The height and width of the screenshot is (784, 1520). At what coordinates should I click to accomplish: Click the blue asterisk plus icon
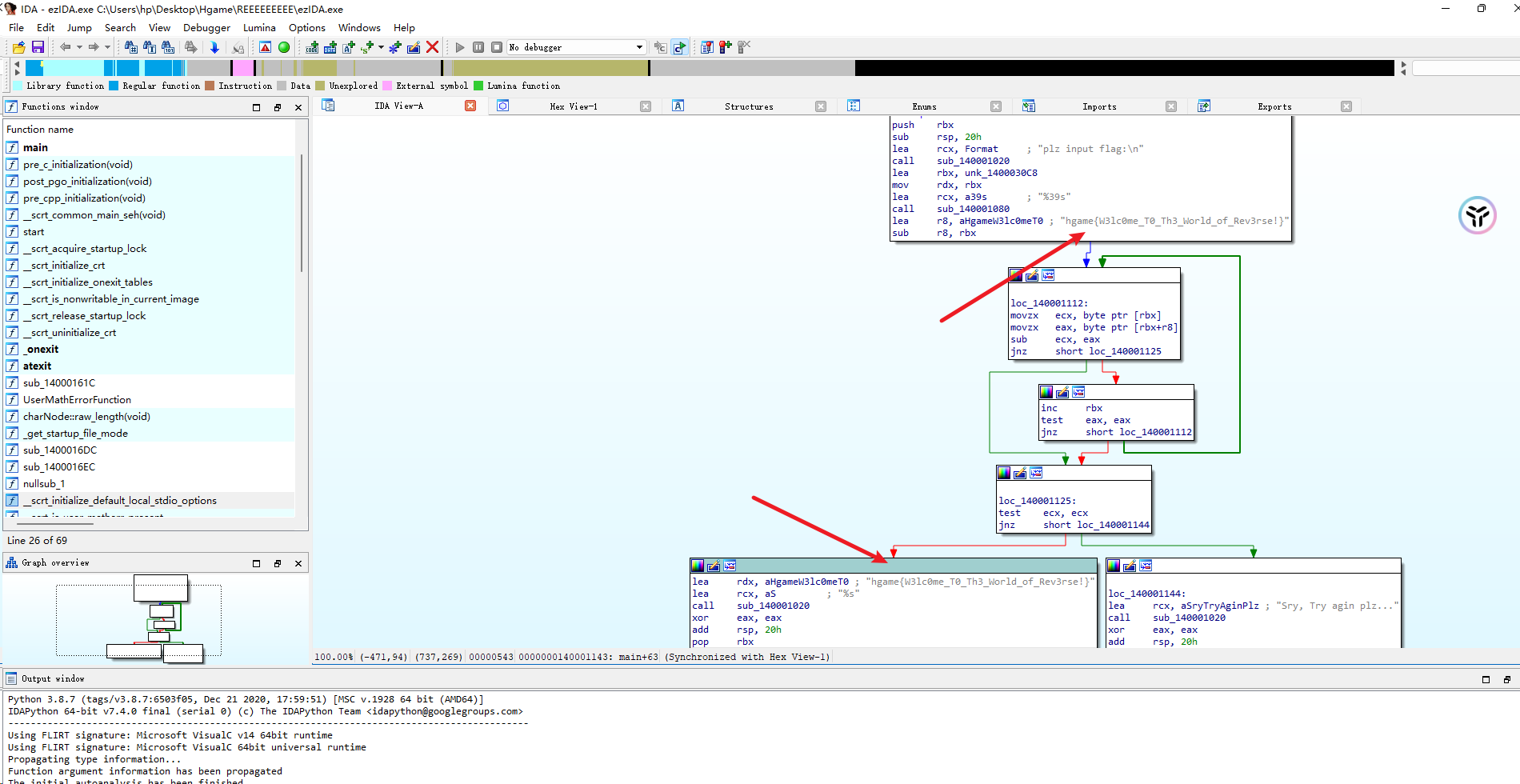tap(395, 47)
